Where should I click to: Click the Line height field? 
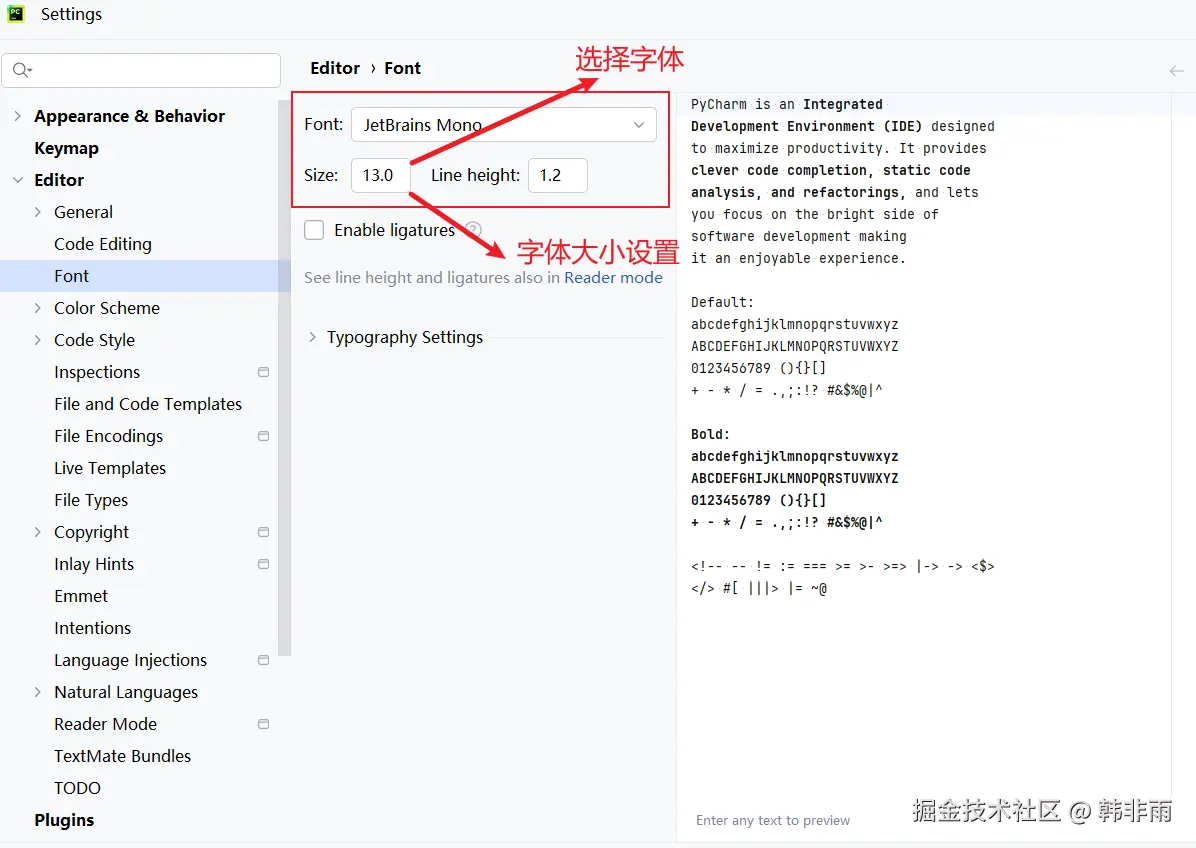pos(558,175)
